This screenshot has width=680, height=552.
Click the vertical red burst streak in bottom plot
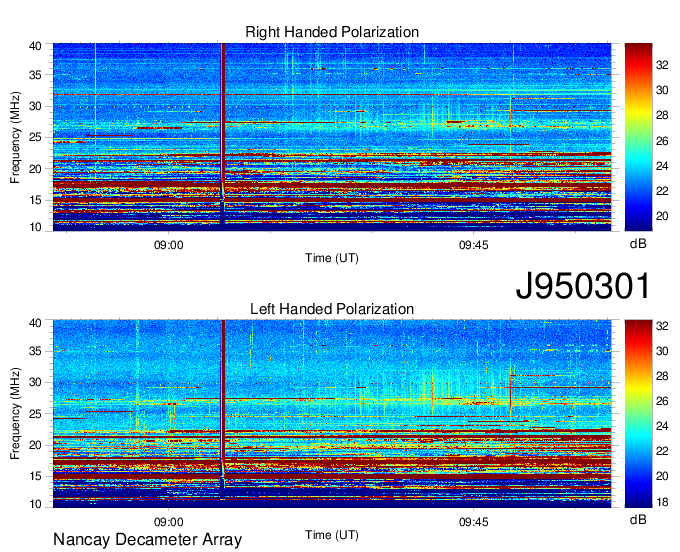(223, 390)
